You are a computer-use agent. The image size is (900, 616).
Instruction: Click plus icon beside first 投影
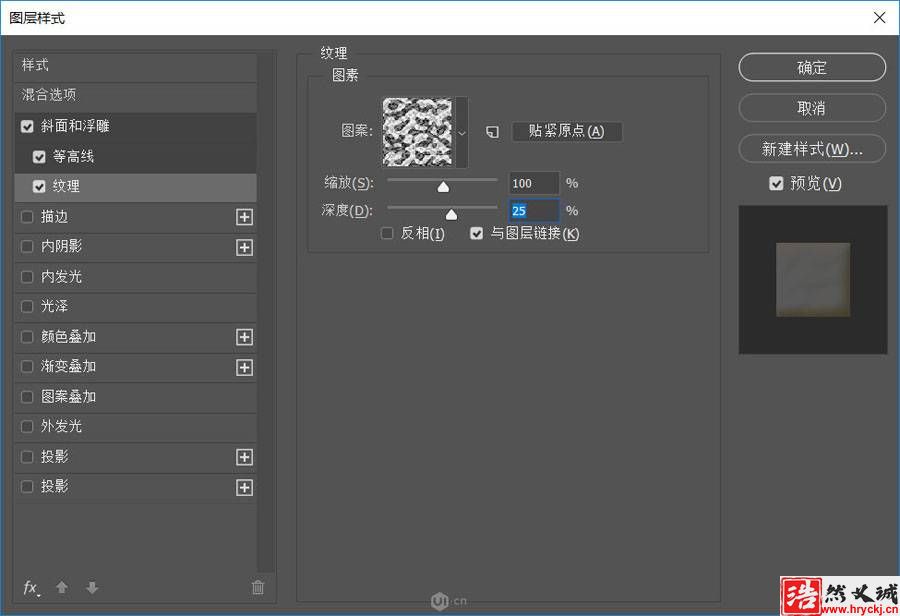pos(245,457)
